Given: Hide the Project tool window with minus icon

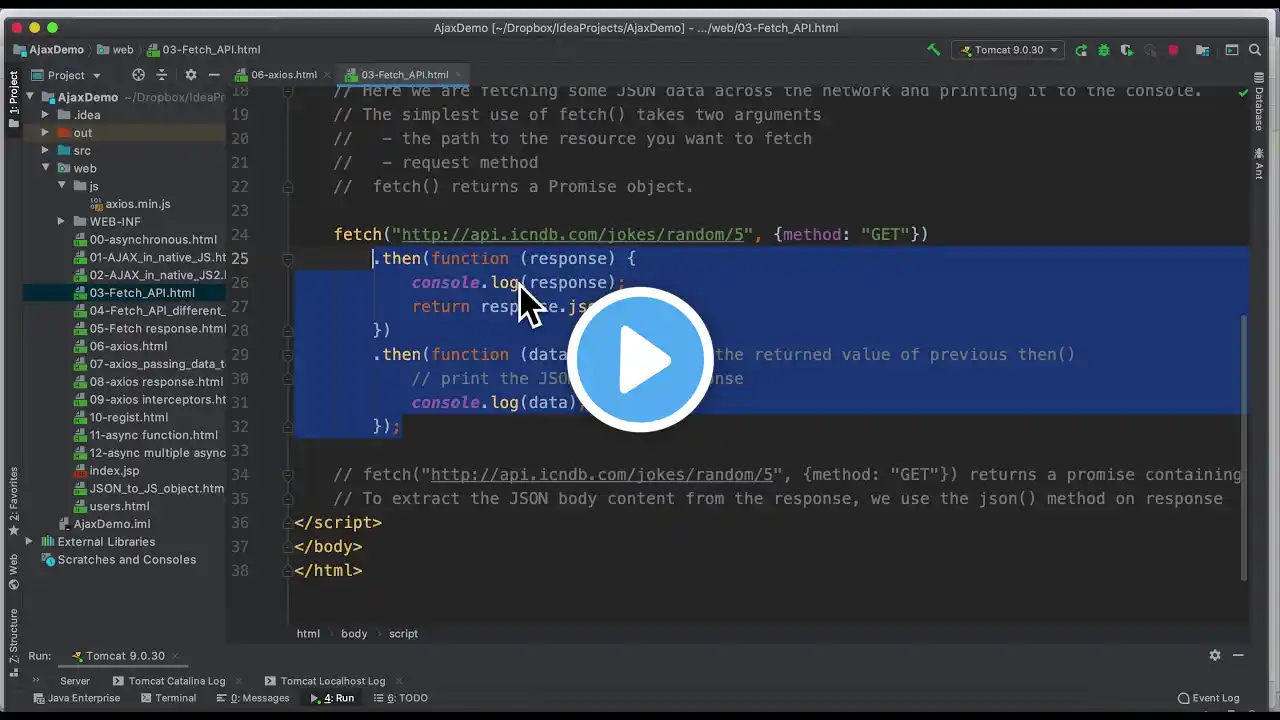Looking at the screenshot, I should (214, 75).
